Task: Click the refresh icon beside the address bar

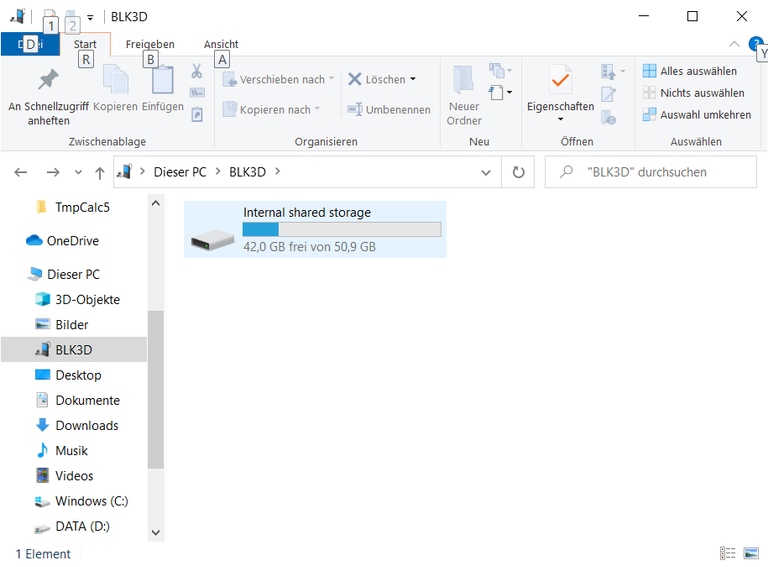Action: (518, 172)
